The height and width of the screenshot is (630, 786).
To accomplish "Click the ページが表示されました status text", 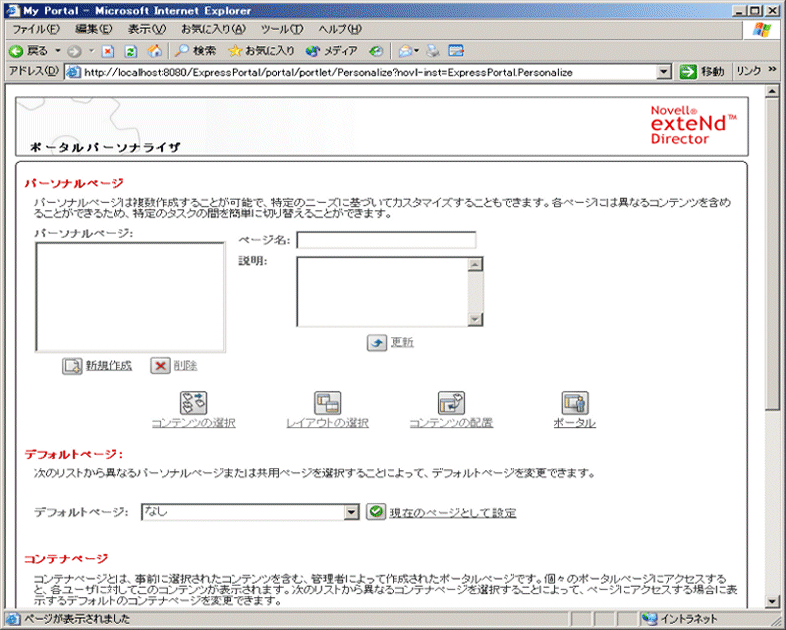I will tap(77, 619).
